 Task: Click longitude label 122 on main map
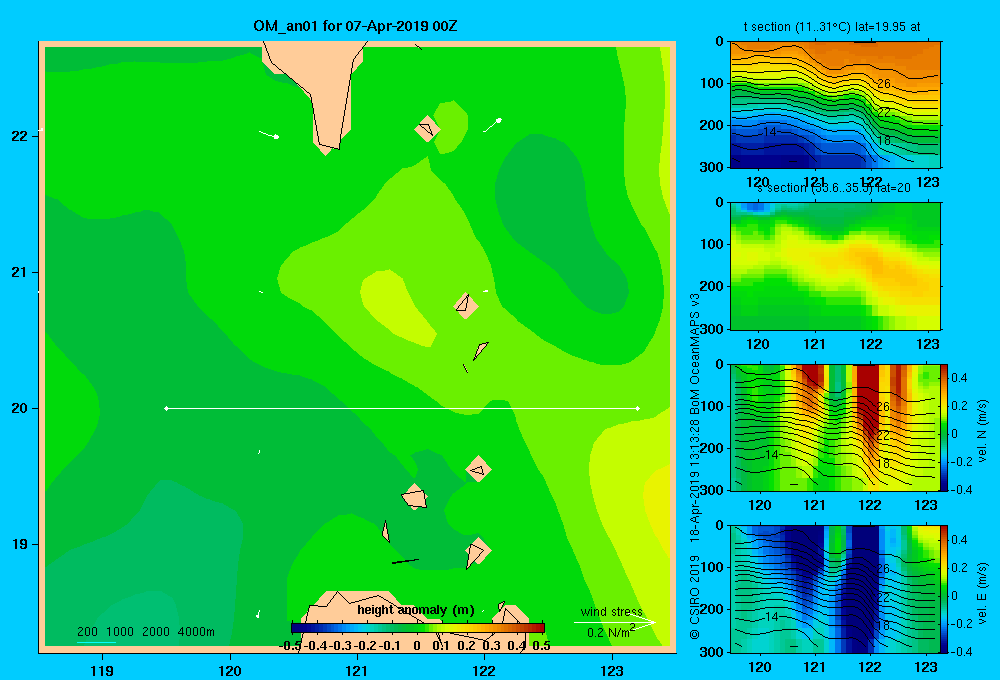click(x=484, y=670)
